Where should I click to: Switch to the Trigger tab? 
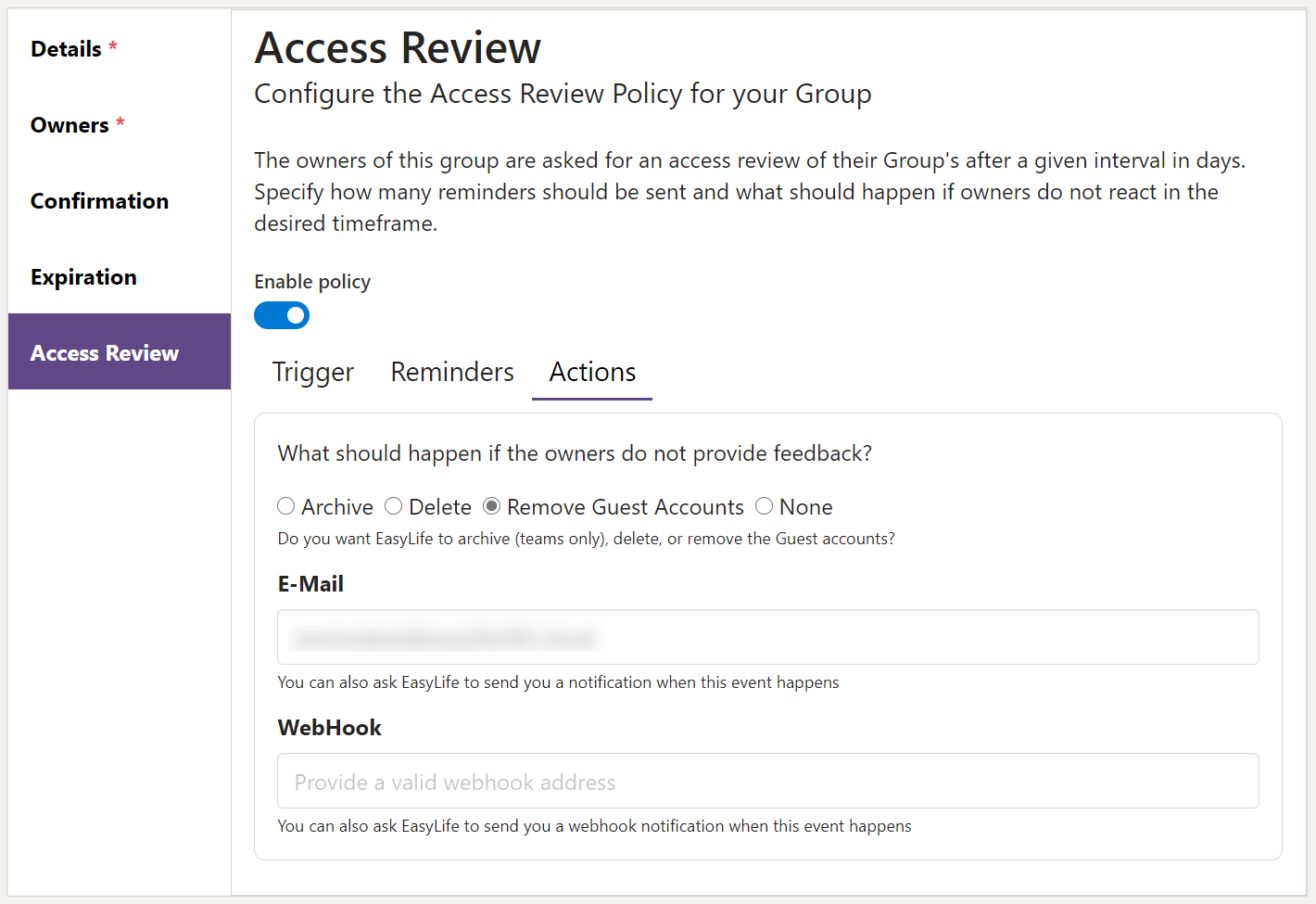coord(312,372)
